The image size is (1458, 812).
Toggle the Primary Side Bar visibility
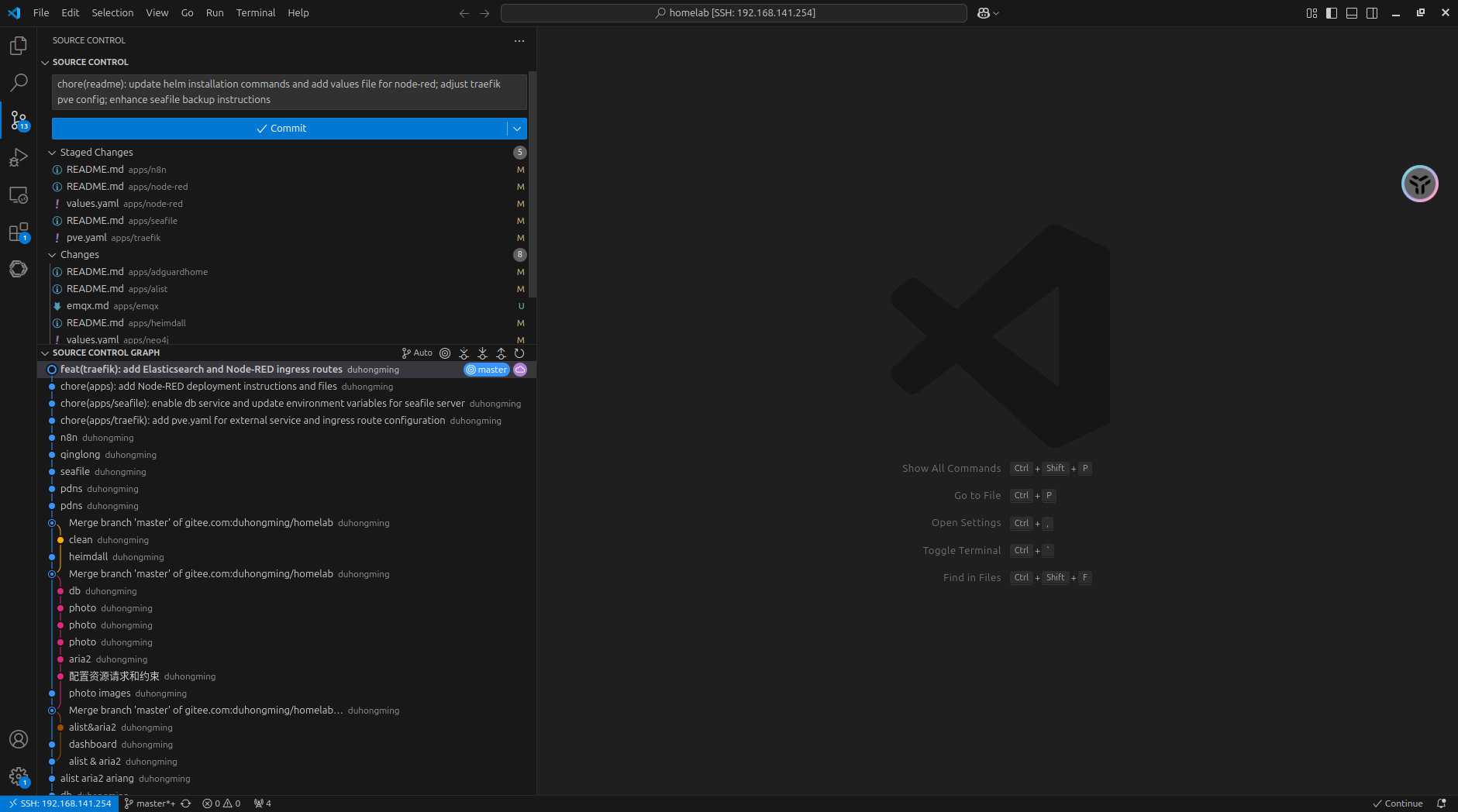click(x=1332, y=13)
